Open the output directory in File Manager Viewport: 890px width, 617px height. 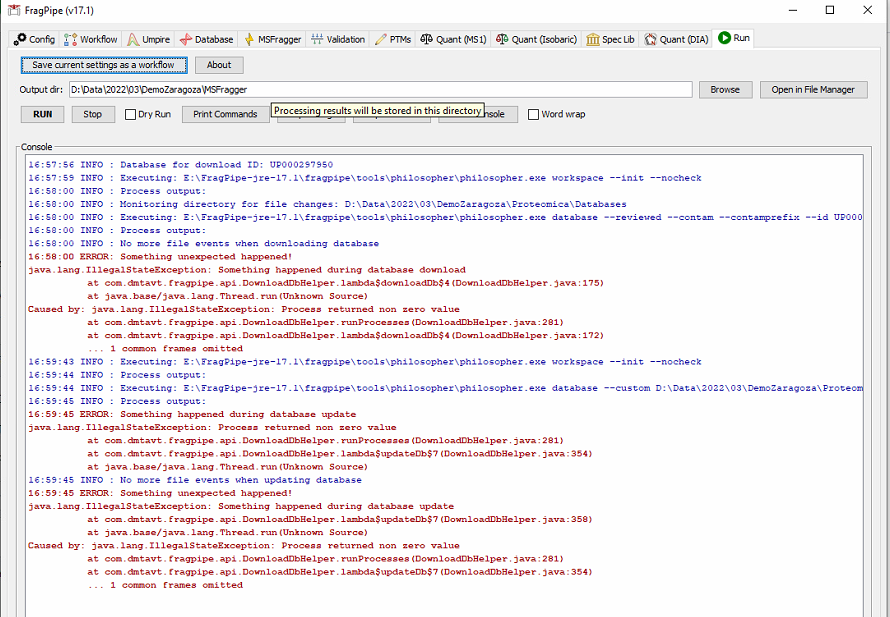813,89
